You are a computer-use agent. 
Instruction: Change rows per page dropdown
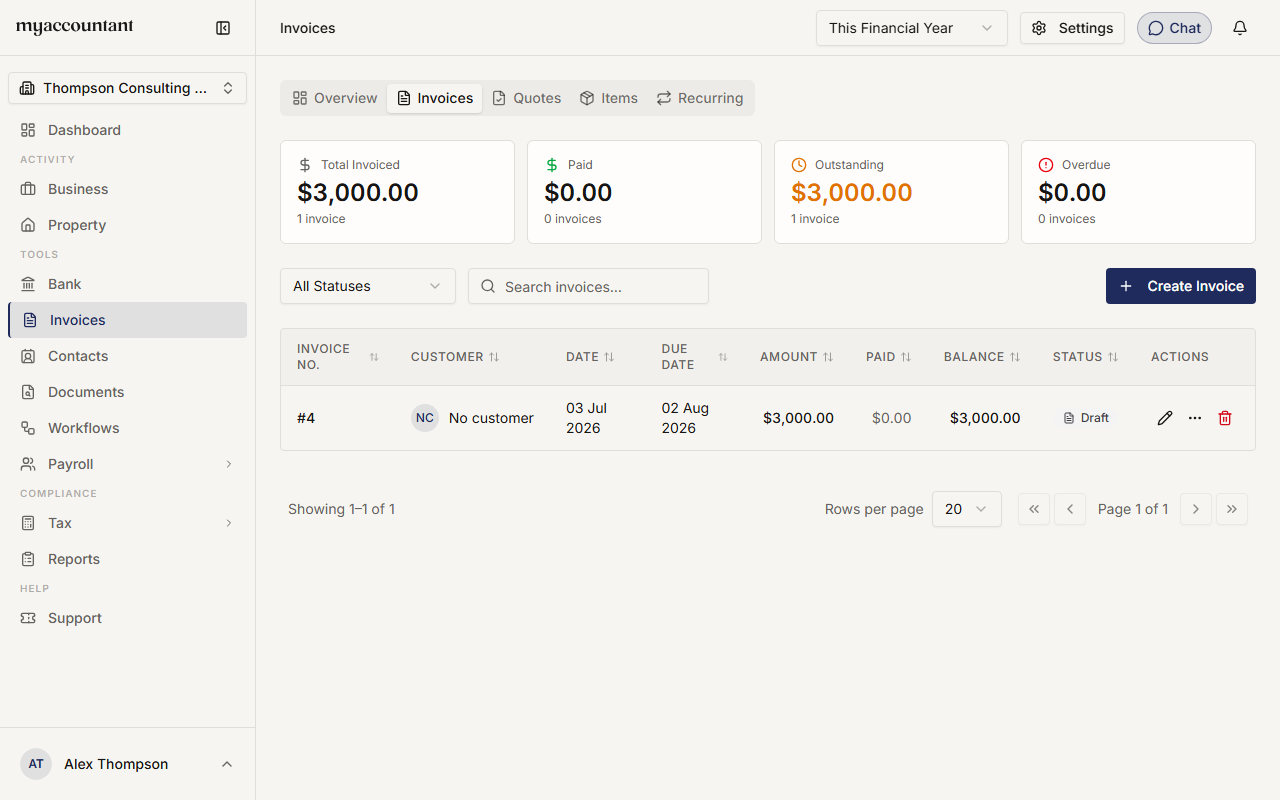pos(967,509)
